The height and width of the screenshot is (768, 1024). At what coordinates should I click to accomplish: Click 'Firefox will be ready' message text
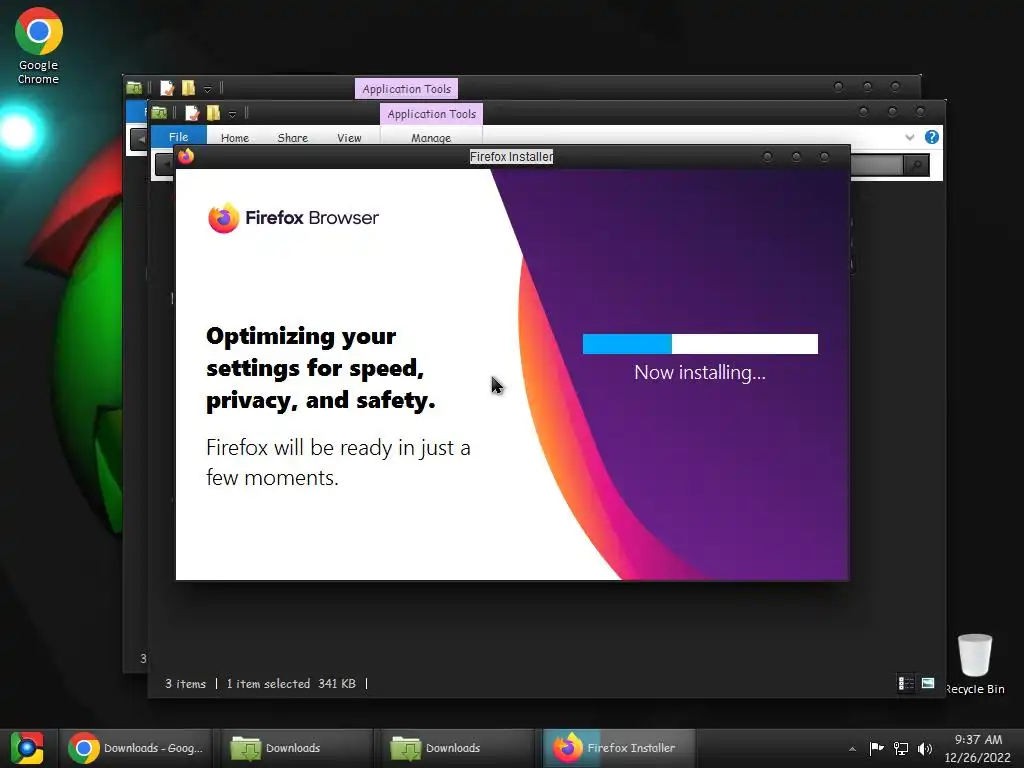[x=338, y=462]
